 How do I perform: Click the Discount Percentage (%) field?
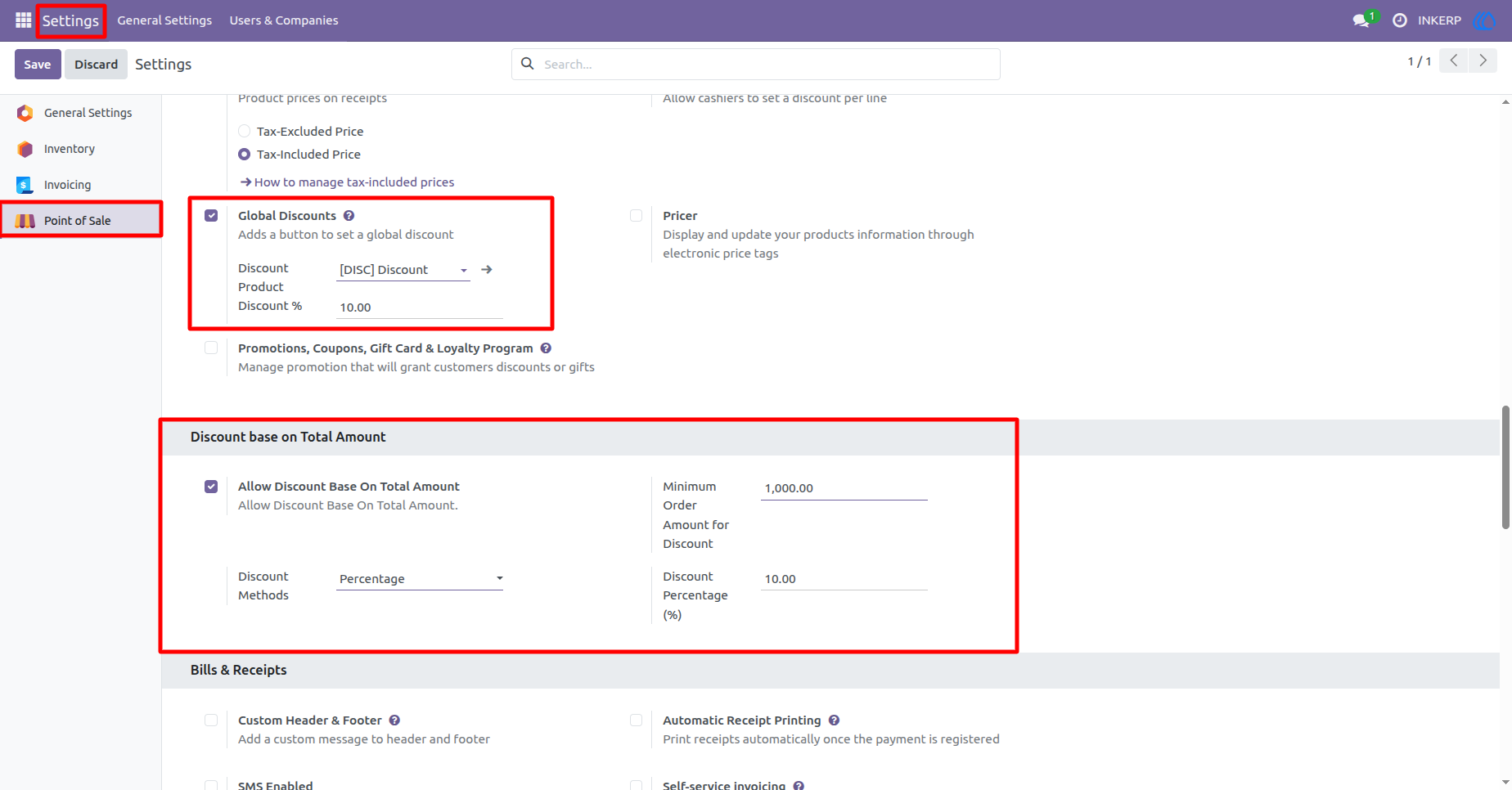pyautogui.click(x=844, y=579)
